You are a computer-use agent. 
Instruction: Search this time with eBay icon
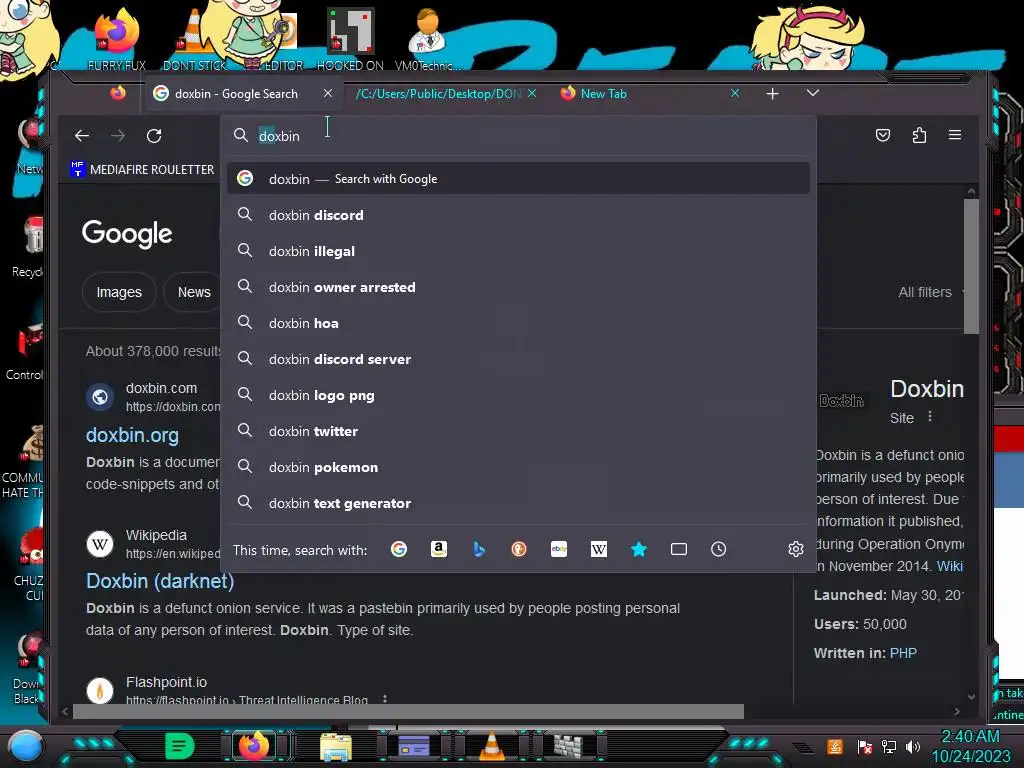point(559,549)
